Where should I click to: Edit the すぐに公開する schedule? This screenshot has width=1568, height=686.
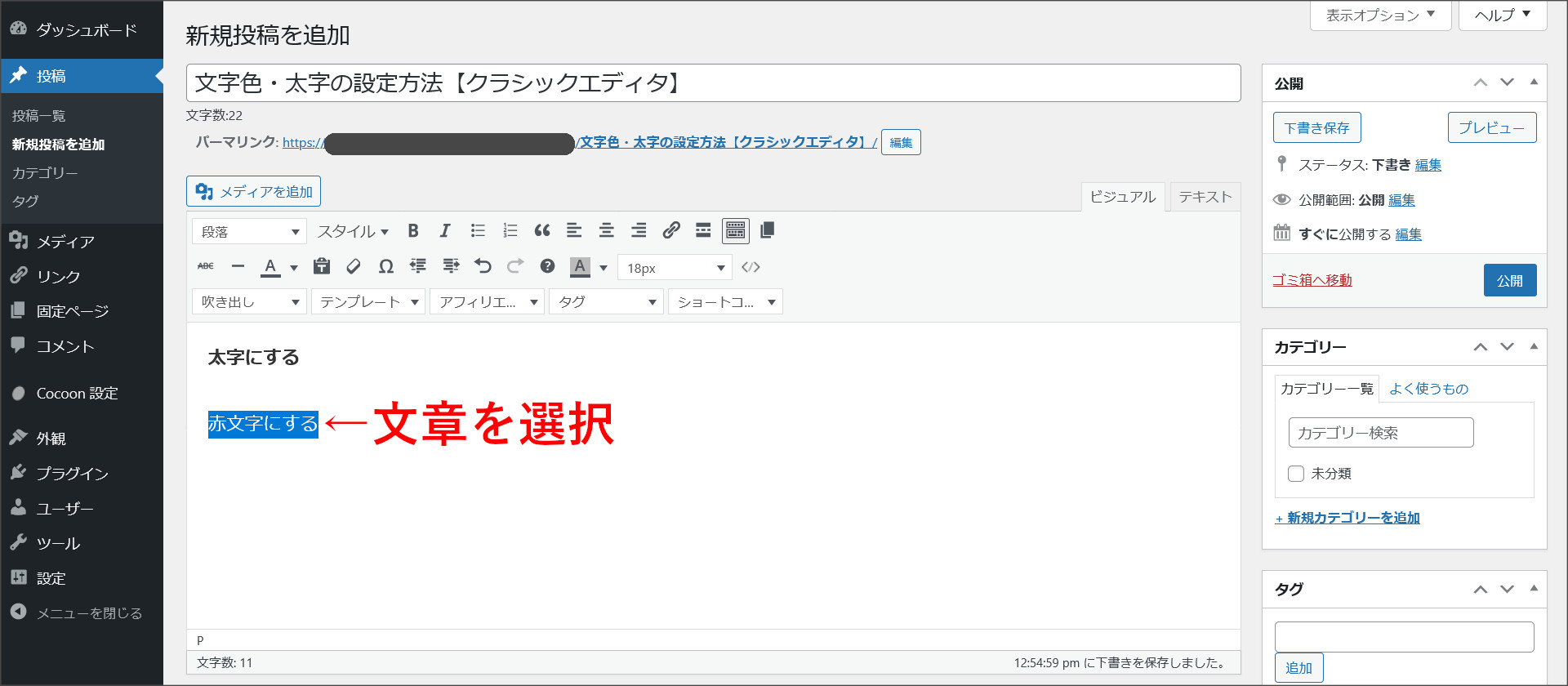pyautogui.click(x=1409, y=234)
